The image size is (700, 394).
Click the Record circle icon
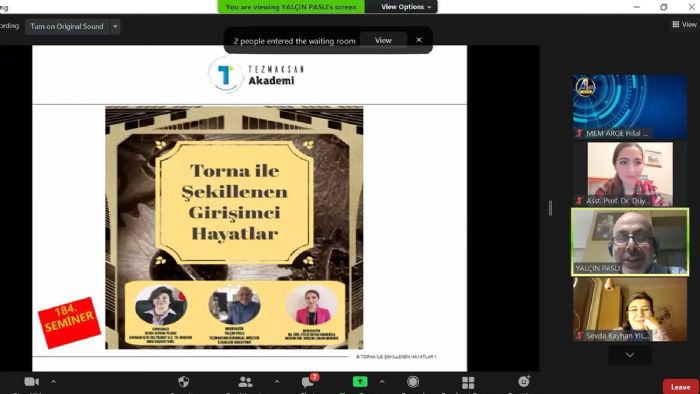click(x=413, y=382)
